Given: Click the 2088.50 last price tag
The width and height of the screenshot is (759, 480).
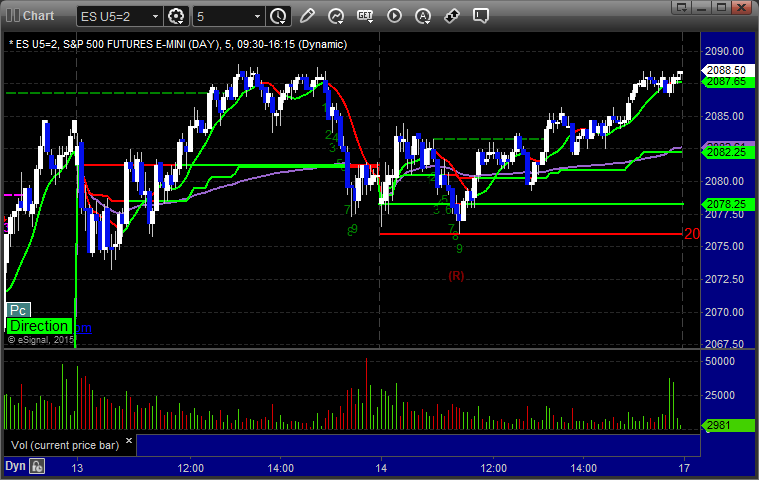Looking at the screenshot, I should click(x=727, y=70).
